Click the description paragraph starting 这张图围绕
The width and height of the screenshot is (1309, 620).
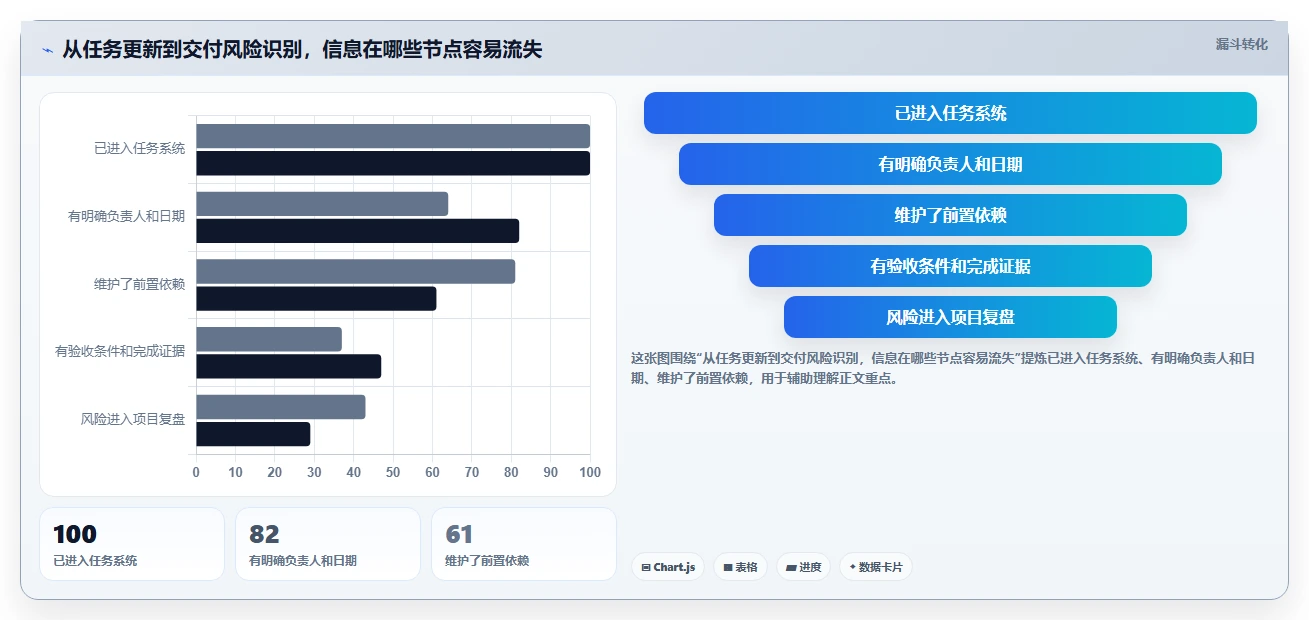coord(942,368)
